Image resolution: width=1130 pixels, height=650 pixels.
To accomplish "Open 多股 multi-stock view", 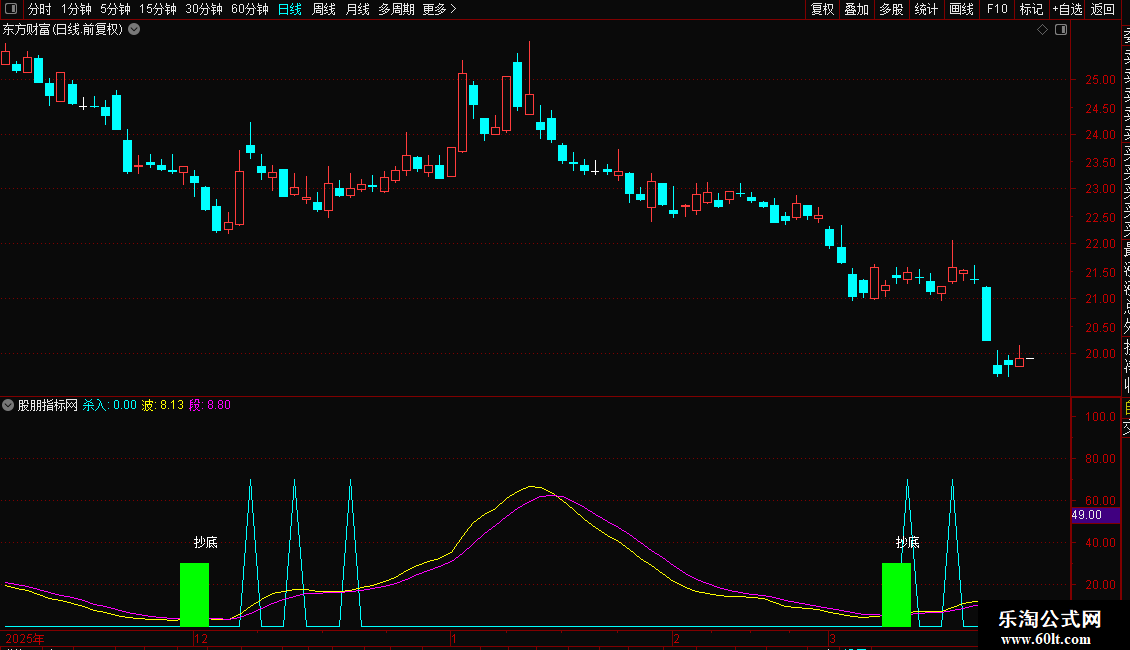I will [x=891, y=9].
